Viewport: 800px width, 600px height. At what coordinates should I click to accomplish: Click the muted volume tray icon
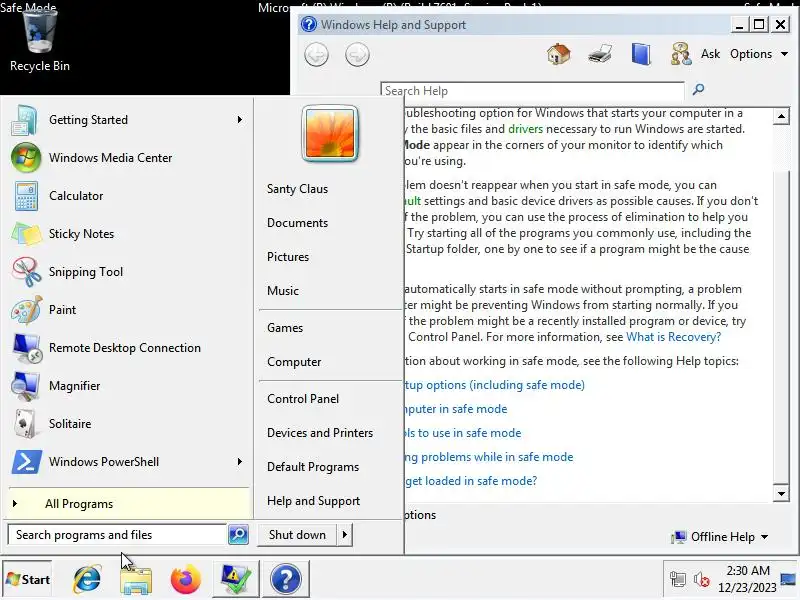[702, 580]
